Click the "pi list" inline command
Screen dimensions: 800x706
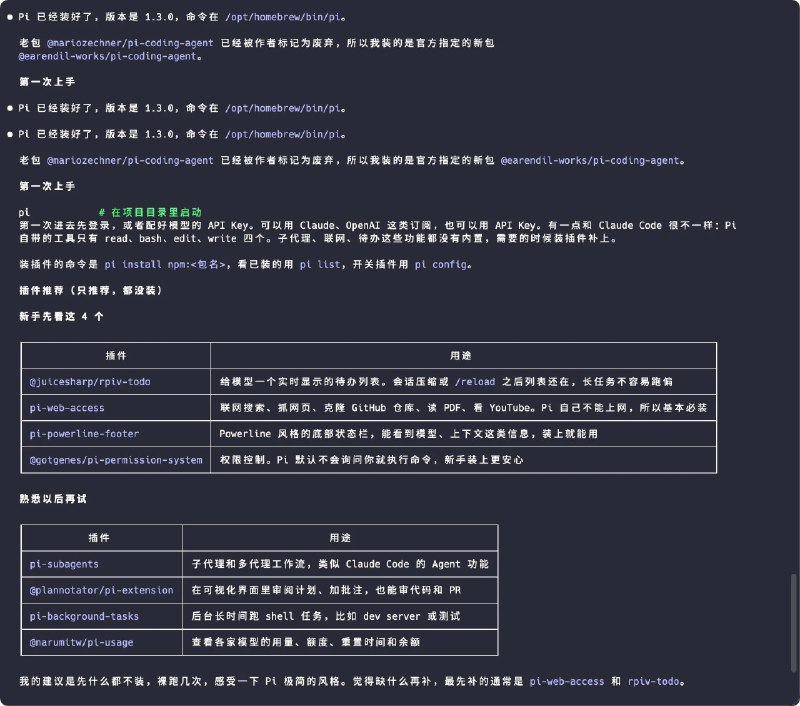pos(320,264)
